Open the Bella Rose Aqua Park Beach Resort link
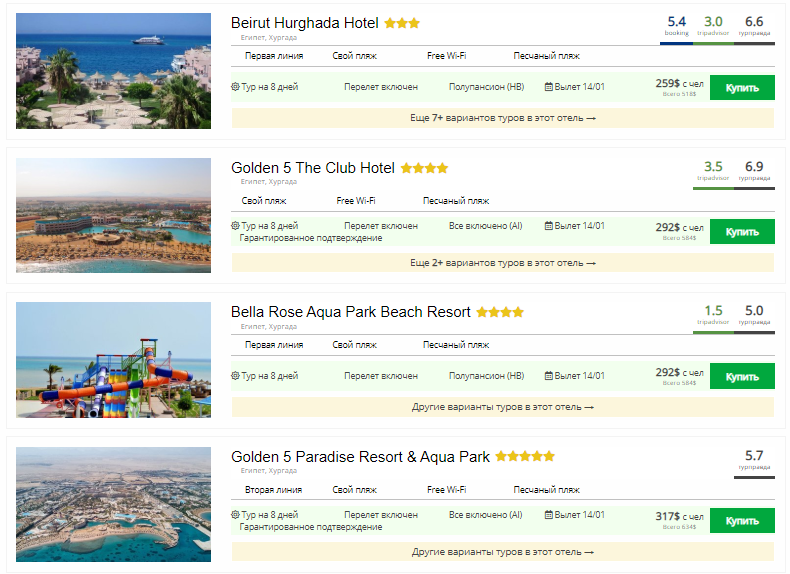 [x=351, y=312]
